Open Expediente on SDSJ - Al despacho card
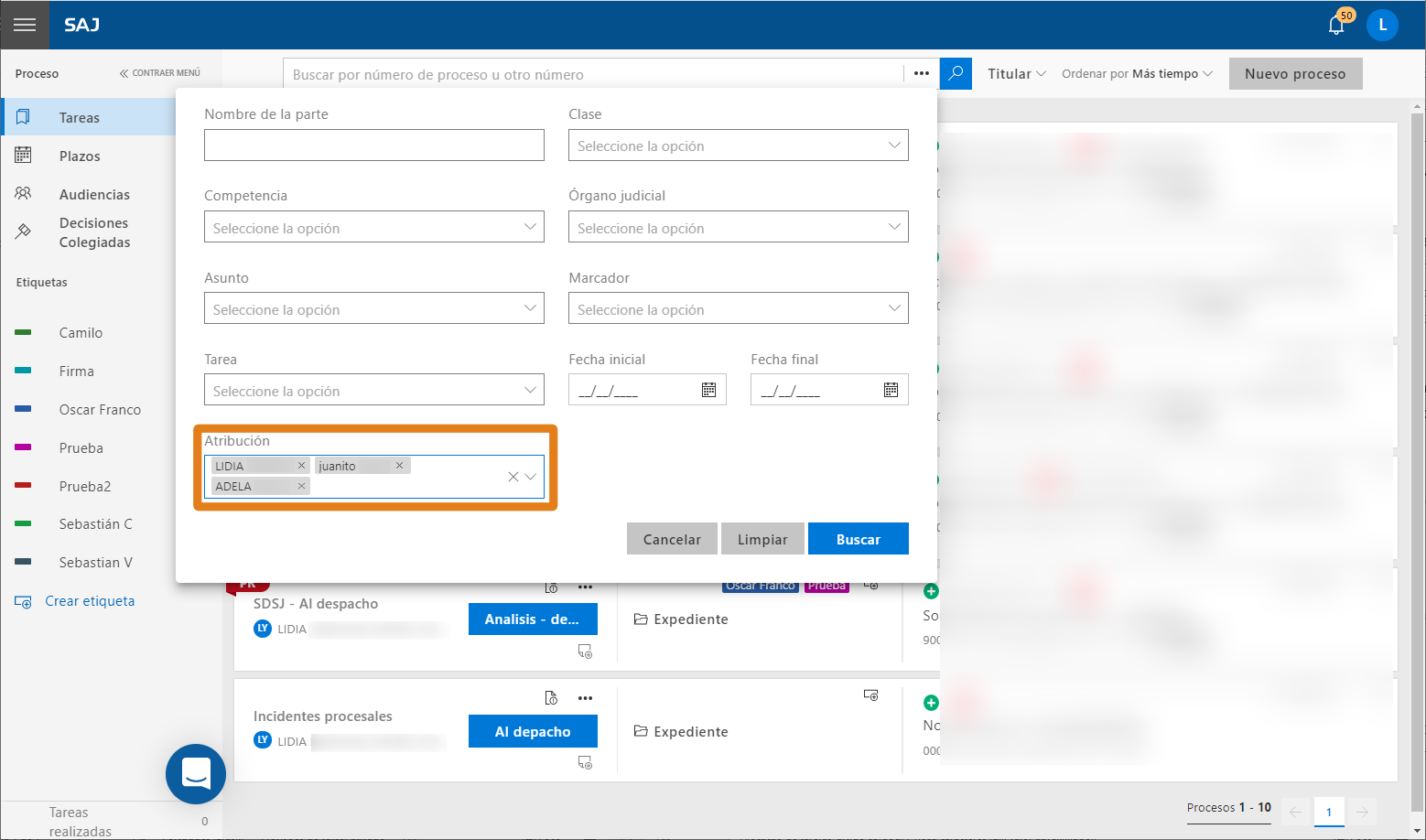 coord(681,619)
